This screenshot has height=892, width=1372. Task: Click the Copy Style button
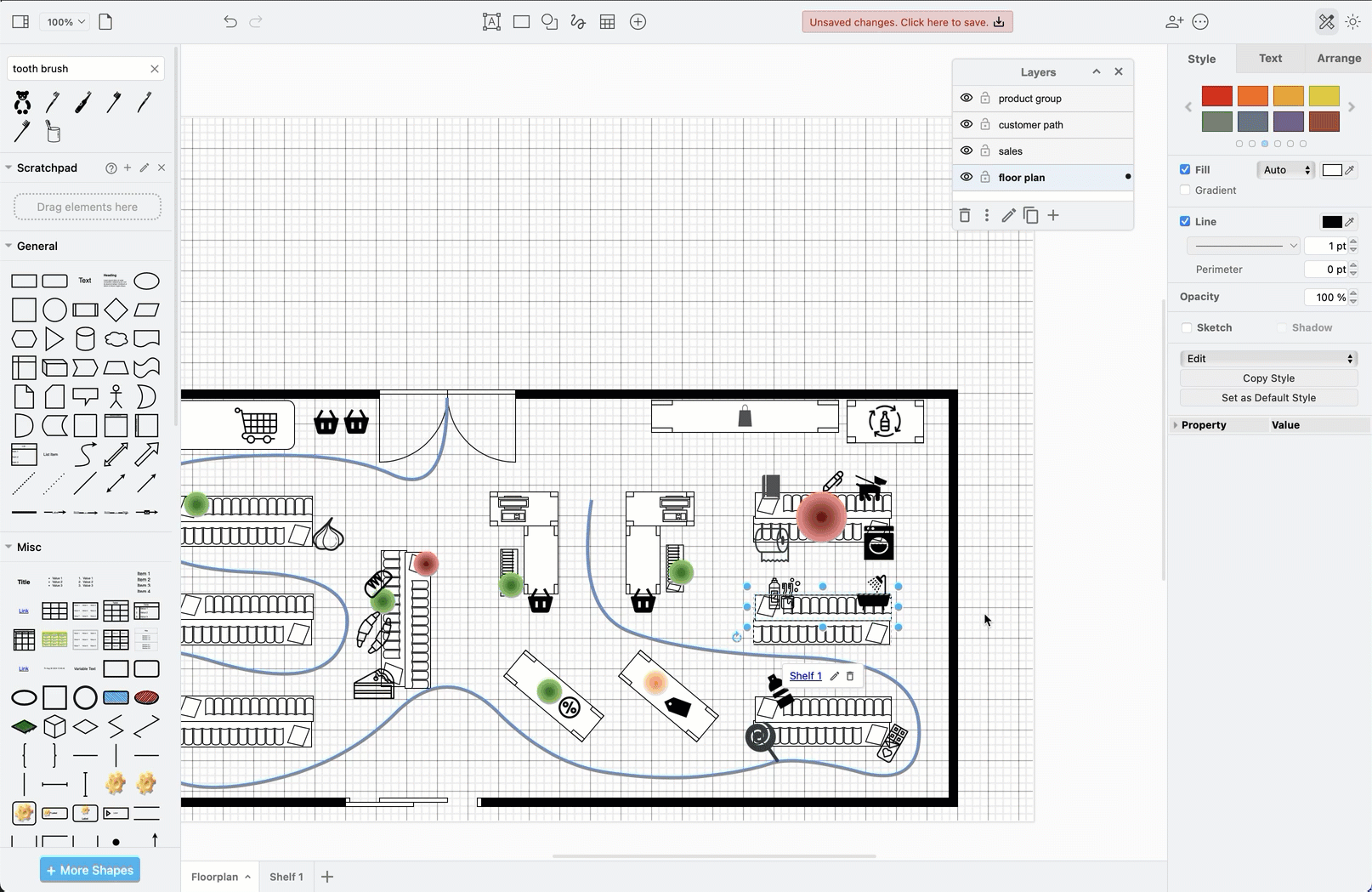tap(1267, 378)
